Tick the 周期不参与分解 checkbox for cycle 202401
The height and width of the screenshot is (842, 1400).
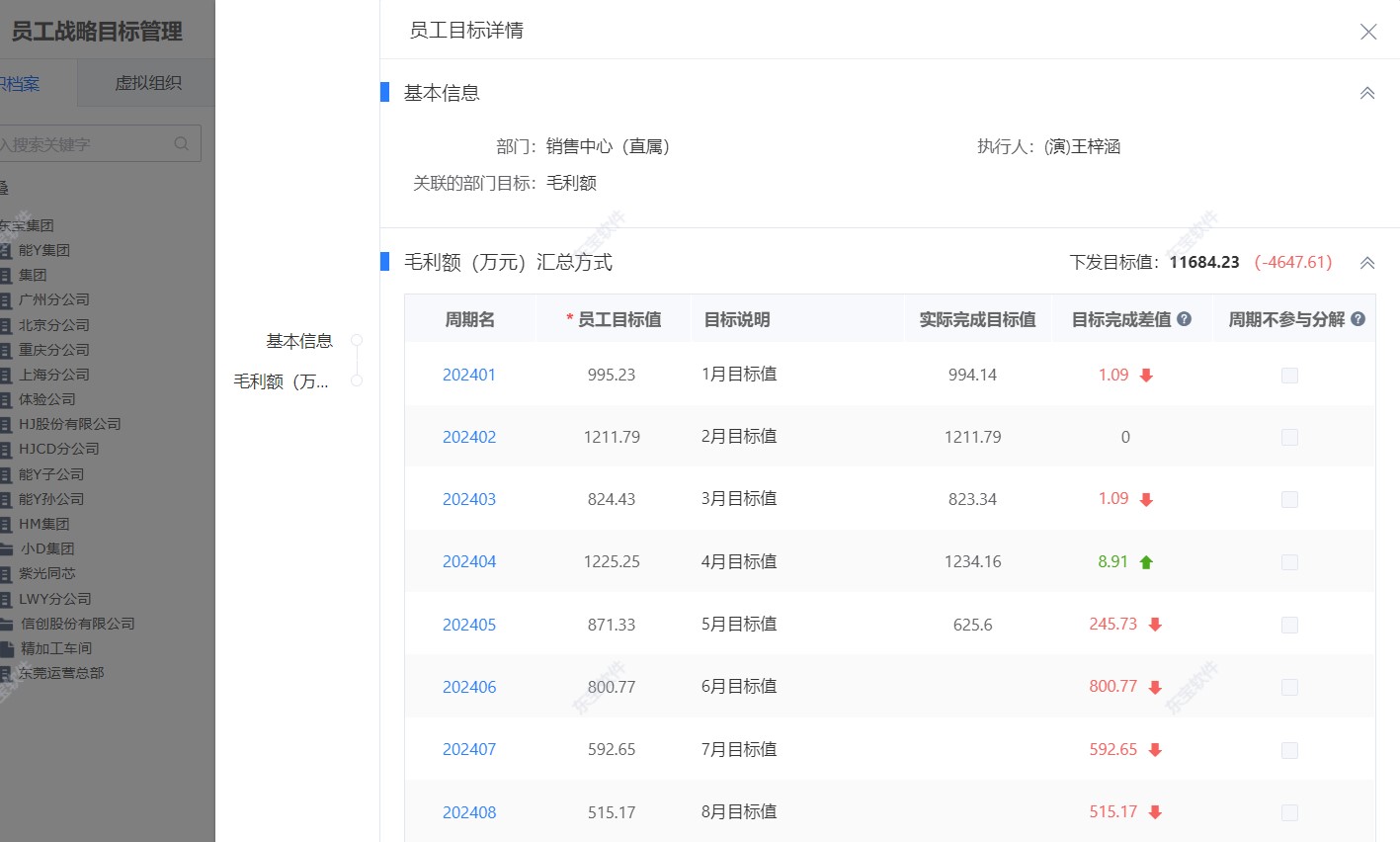pos(1289,376)
